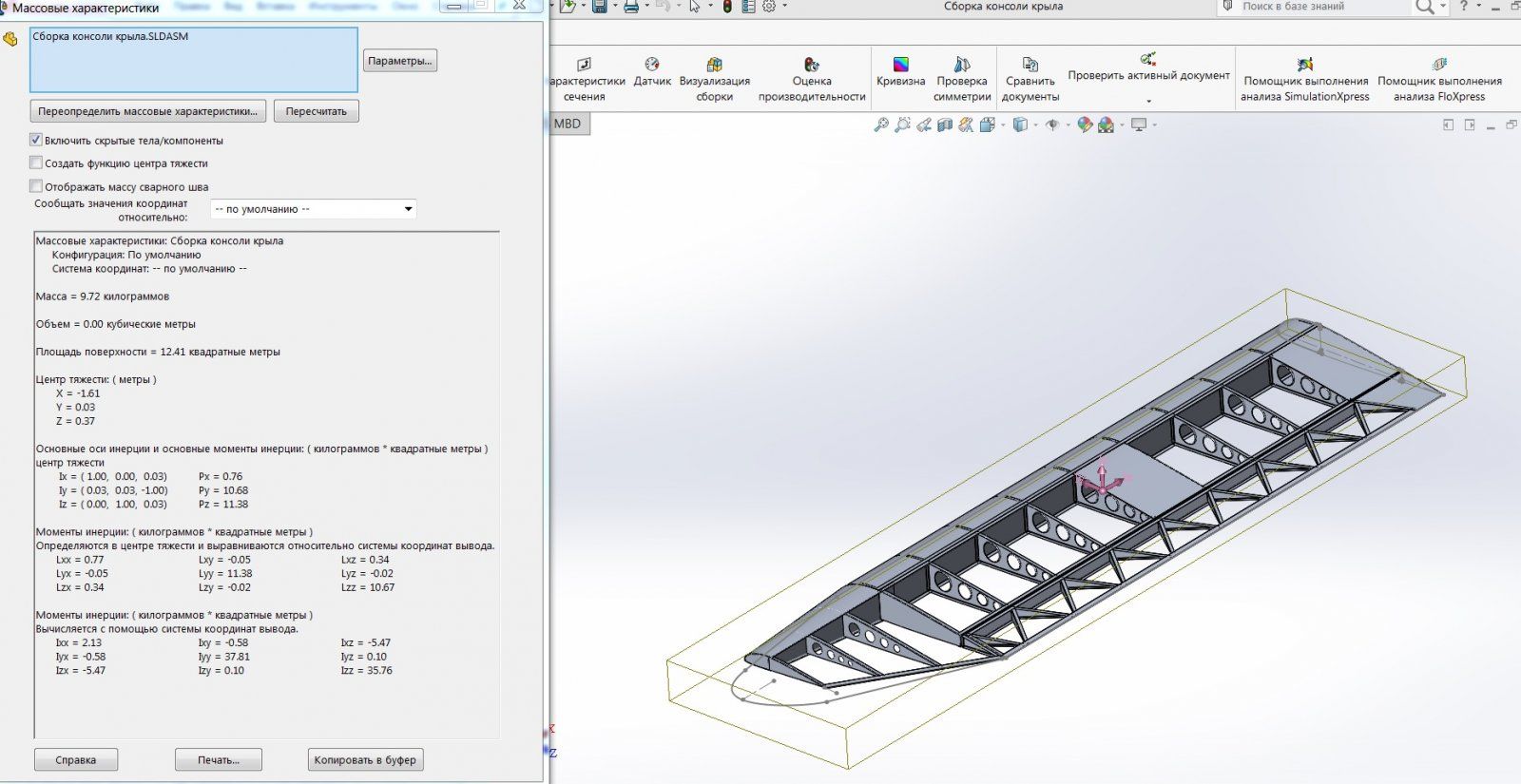Viewport: 1521px width, 784px height.
Task: Uncheck Включить скрытые тела/компоненты checkbox
Action: [36, 140]
